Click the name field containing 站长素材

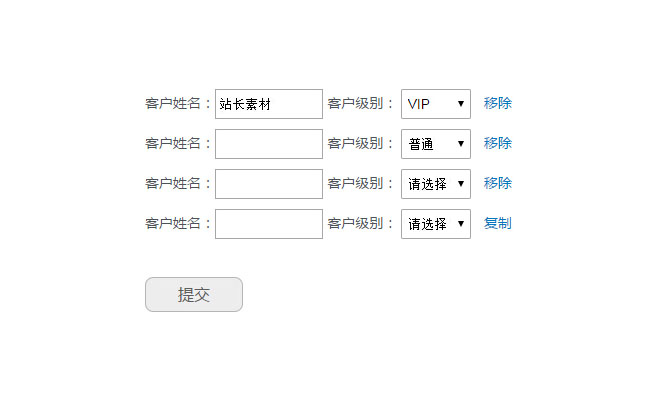pos(268,104)
